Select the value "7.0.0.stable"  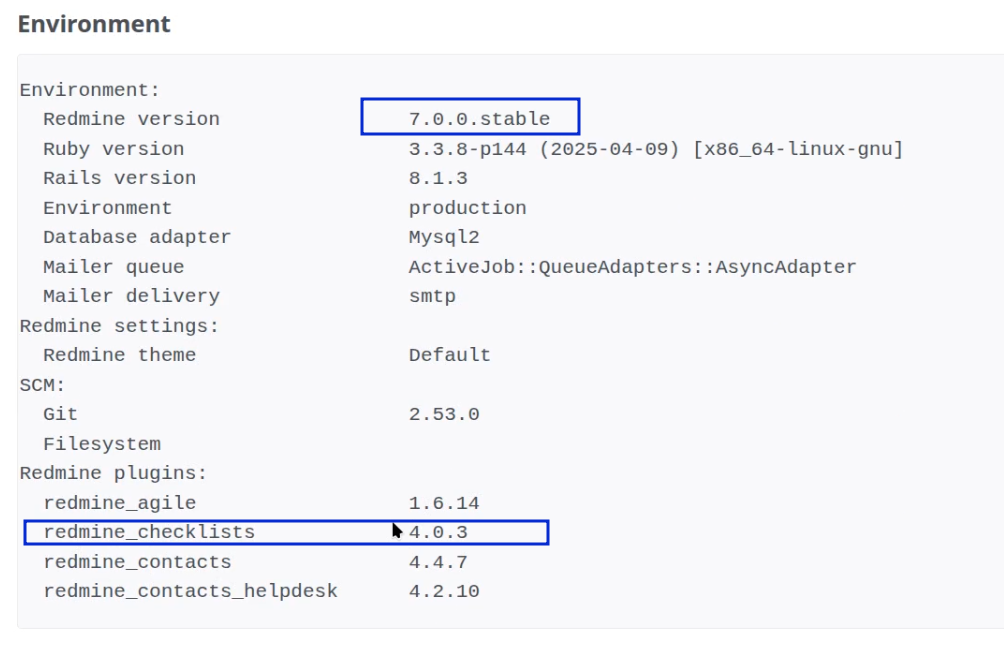(x=479, y=119)
